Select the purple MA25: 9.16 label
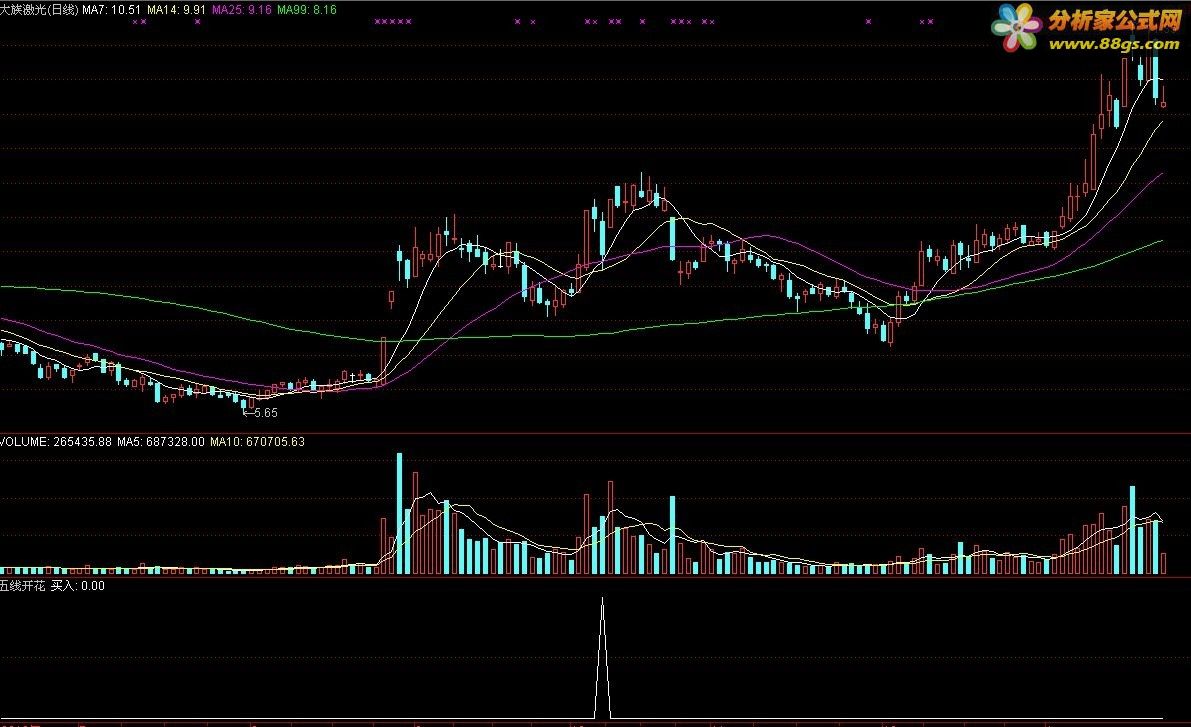Screen dimensions: 1191x727 click(242, 10)
